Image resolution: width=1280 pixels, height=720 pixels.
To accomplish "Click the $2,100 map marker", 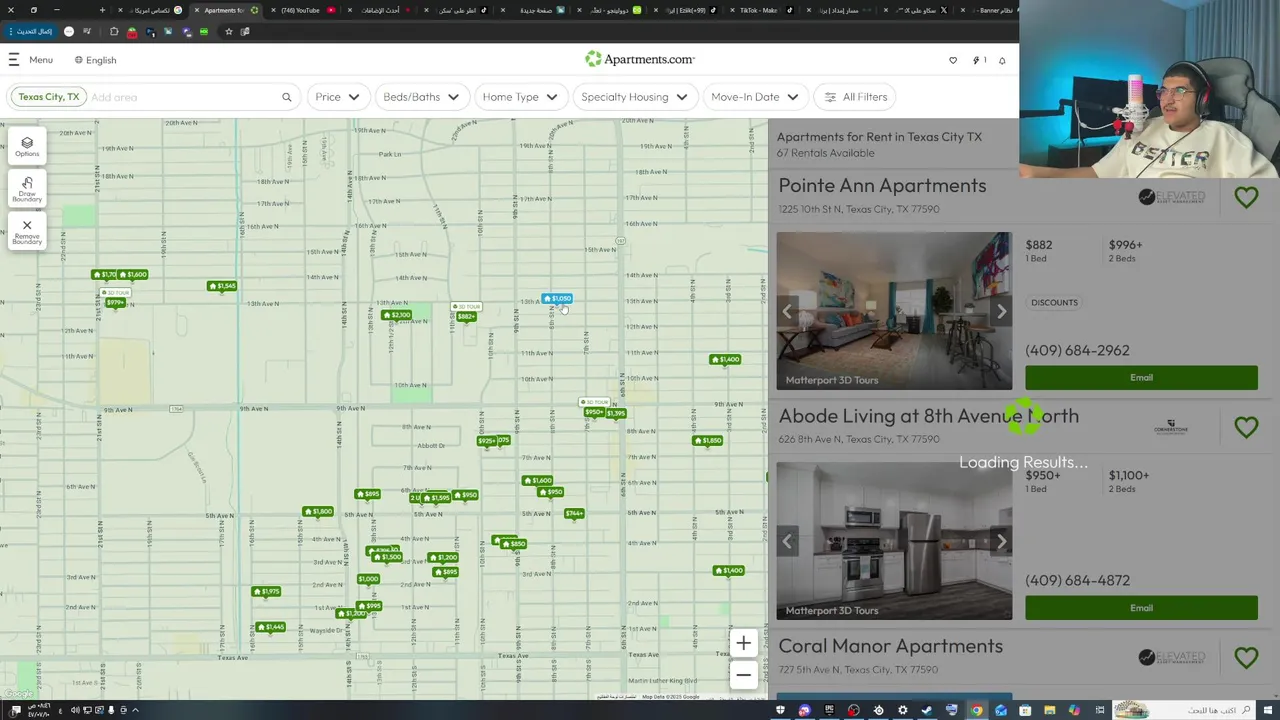I will point(397,315).
